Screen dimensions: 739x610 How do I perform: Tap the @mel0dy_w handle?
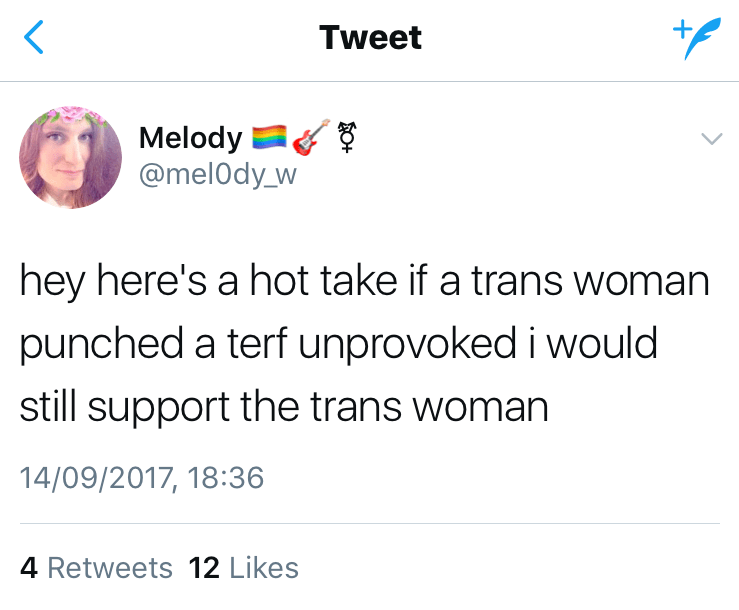coord(218,173)
